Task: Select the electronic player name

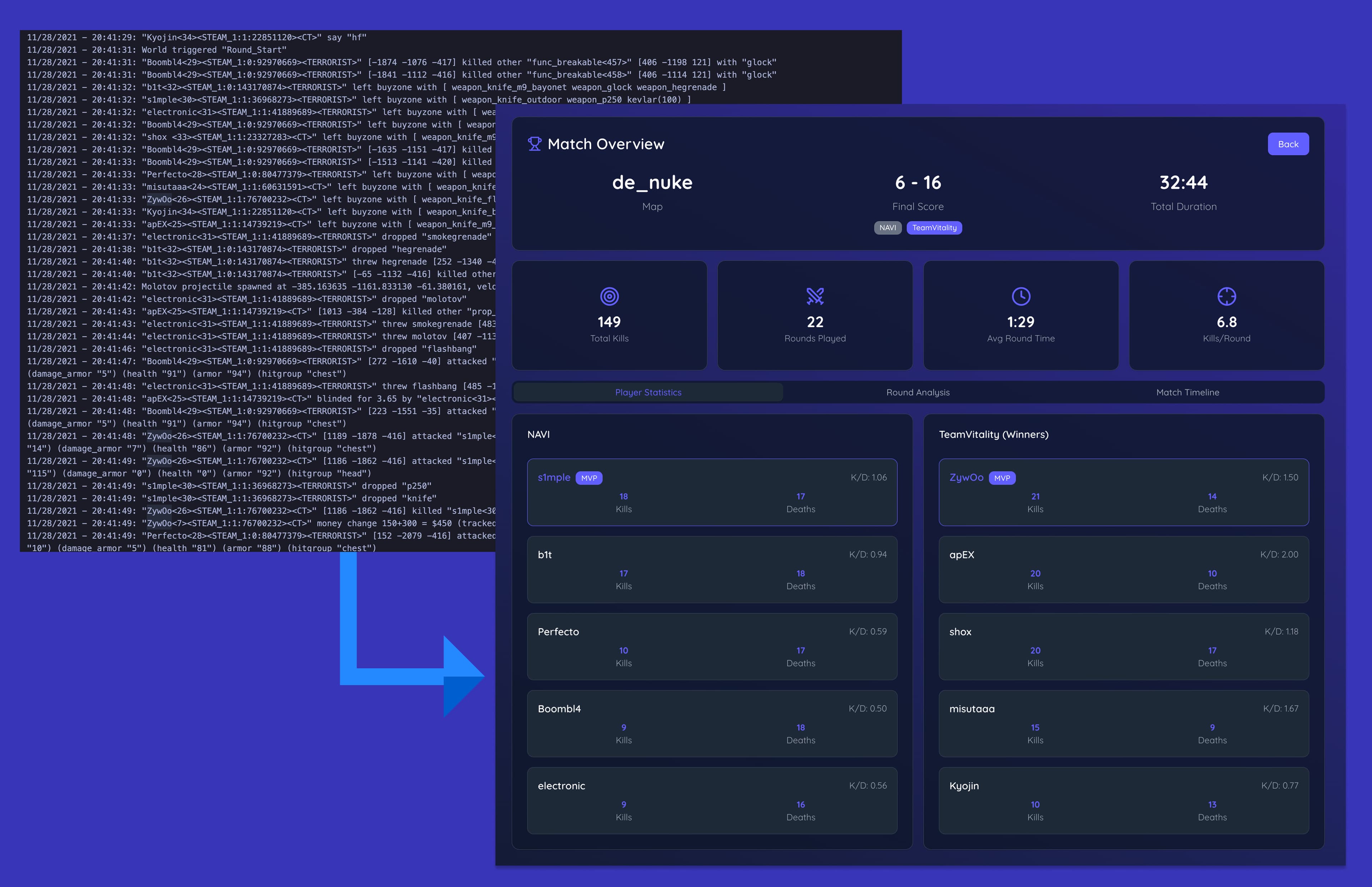Action: click(x=561, y=786)
